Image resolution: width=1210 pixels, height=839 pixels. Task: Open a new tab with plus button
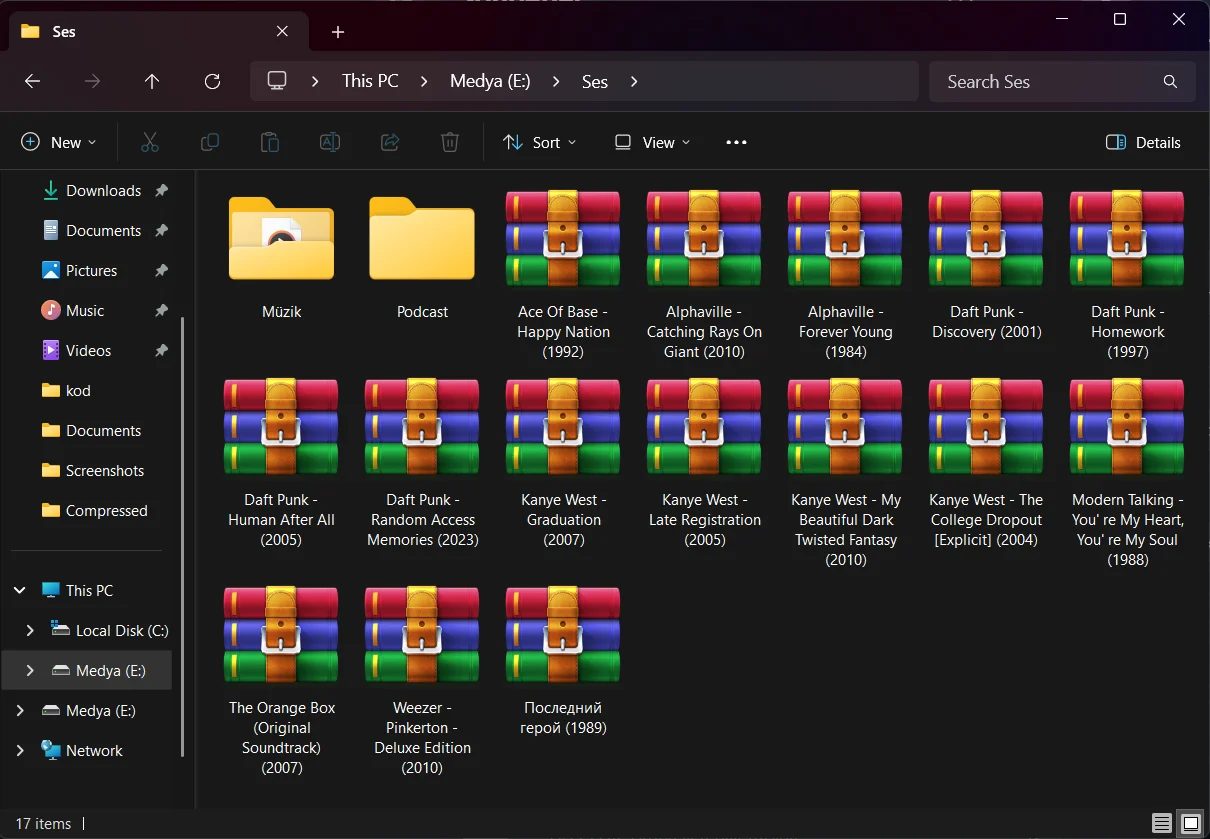click(x=338, y=32)
